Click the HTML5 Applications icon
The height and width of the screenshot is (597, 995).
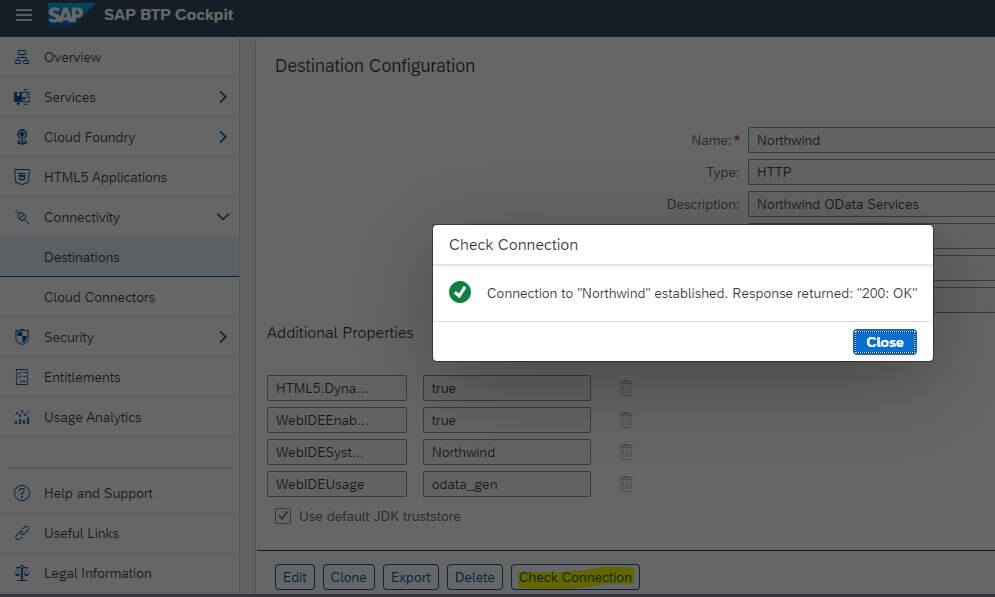coord(22,177)
